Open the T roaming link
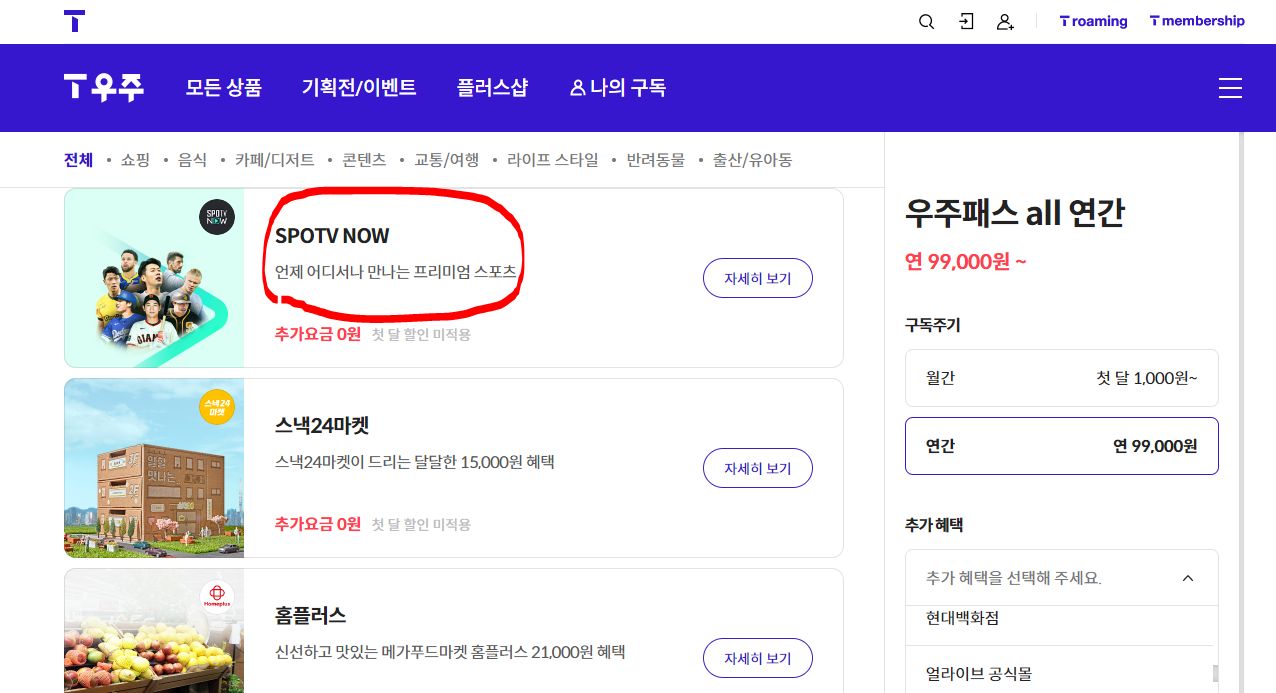The width and height of the screenshot is (1276, 693). [x=1093, y=21]
